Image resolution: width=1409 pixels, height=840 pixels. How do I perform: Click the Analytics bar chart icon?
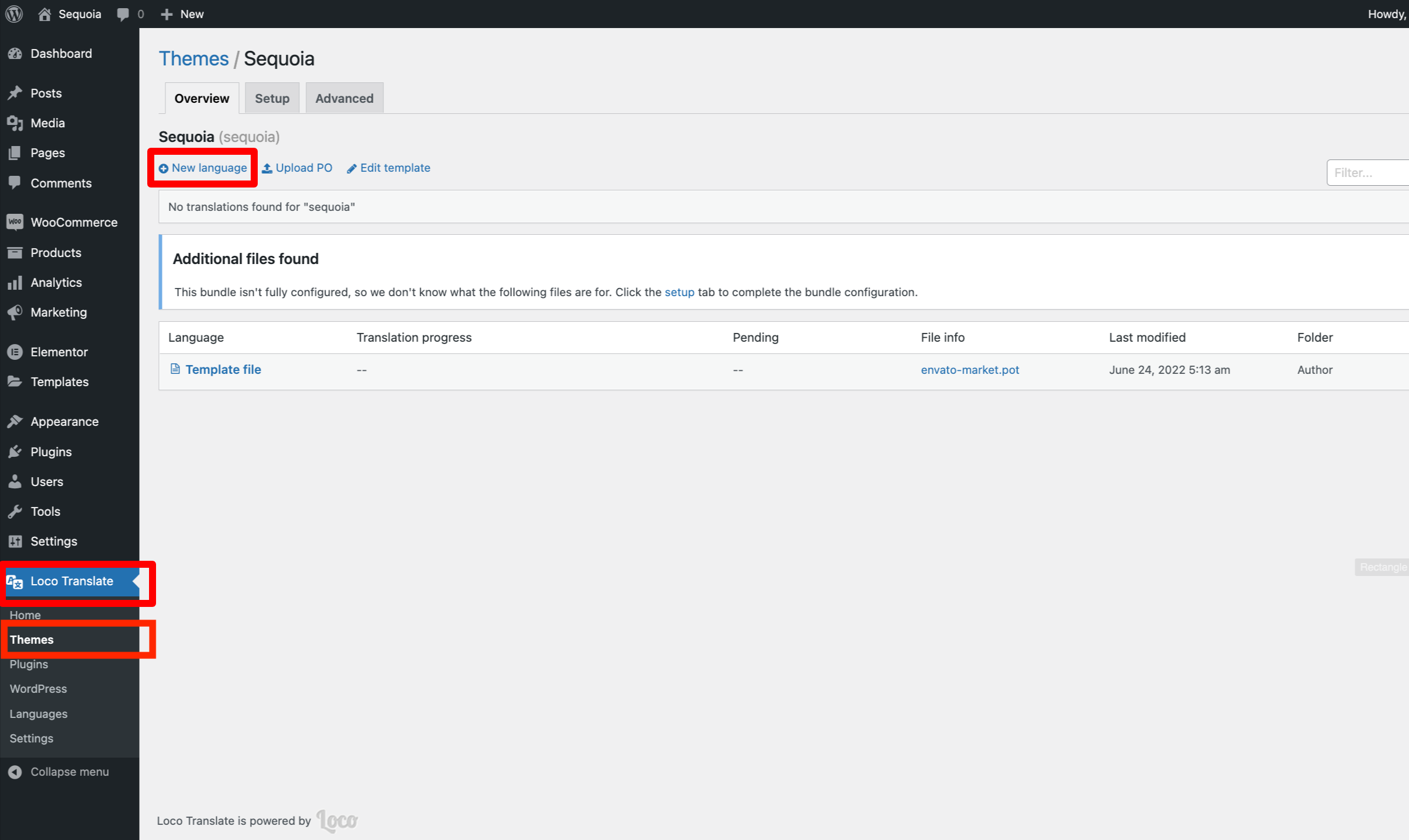pos(15,283)
